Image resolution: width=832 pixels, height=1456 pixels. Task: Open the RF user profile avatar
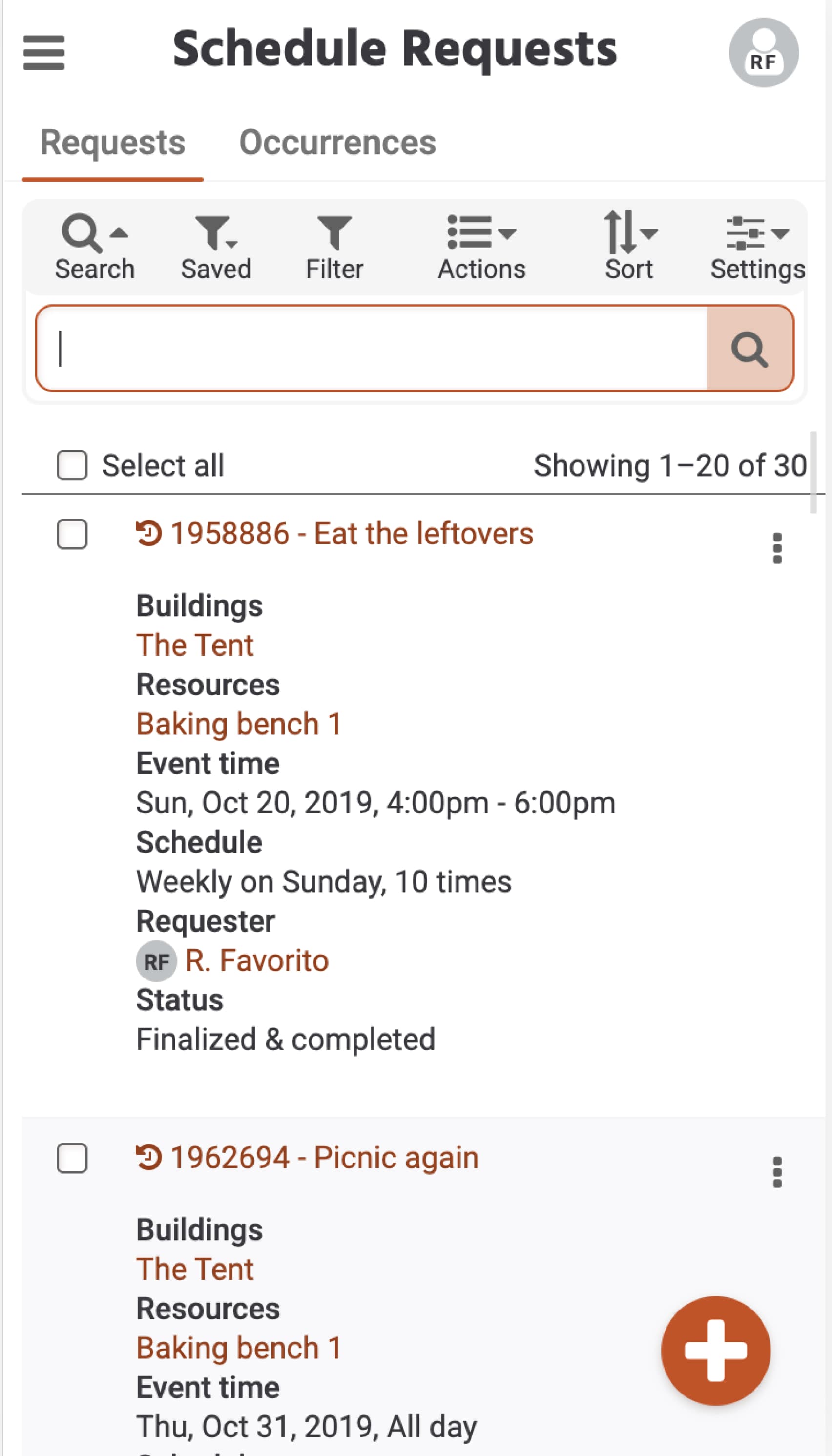click(764, 53)
